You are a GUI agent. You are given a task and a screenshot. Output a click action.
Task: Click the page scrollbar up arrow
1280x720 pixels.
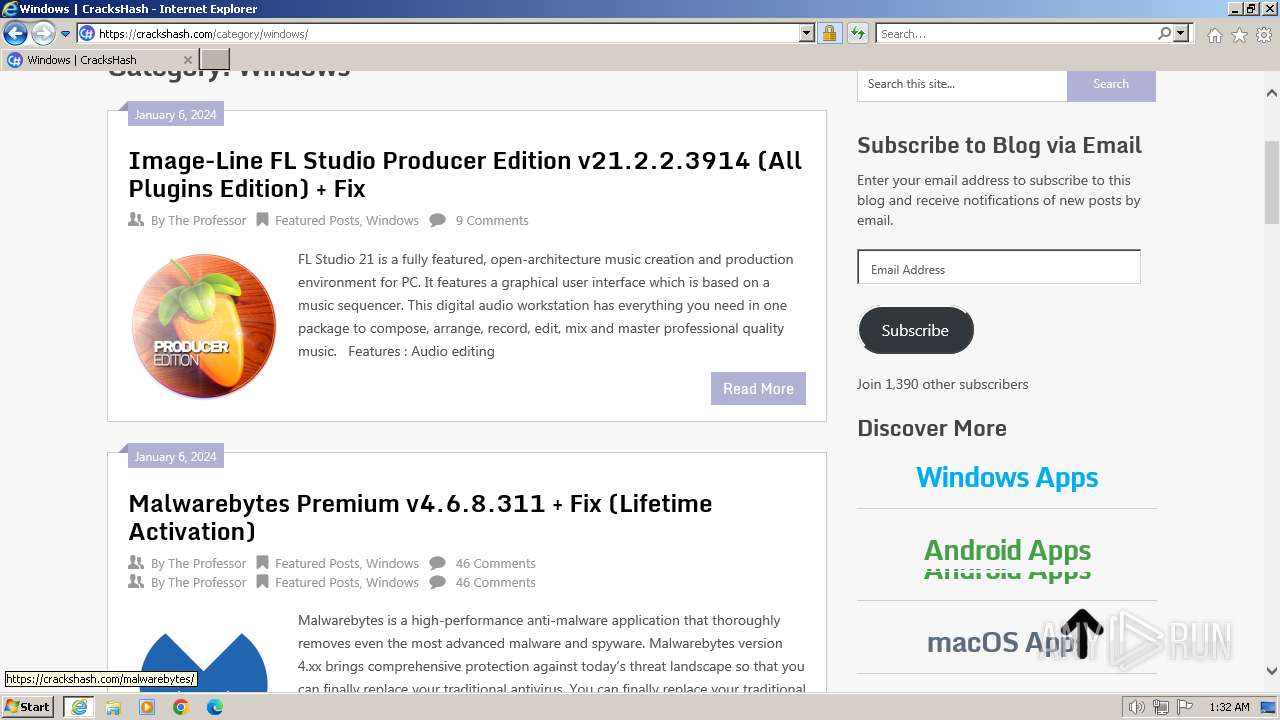click(1272, 92)
